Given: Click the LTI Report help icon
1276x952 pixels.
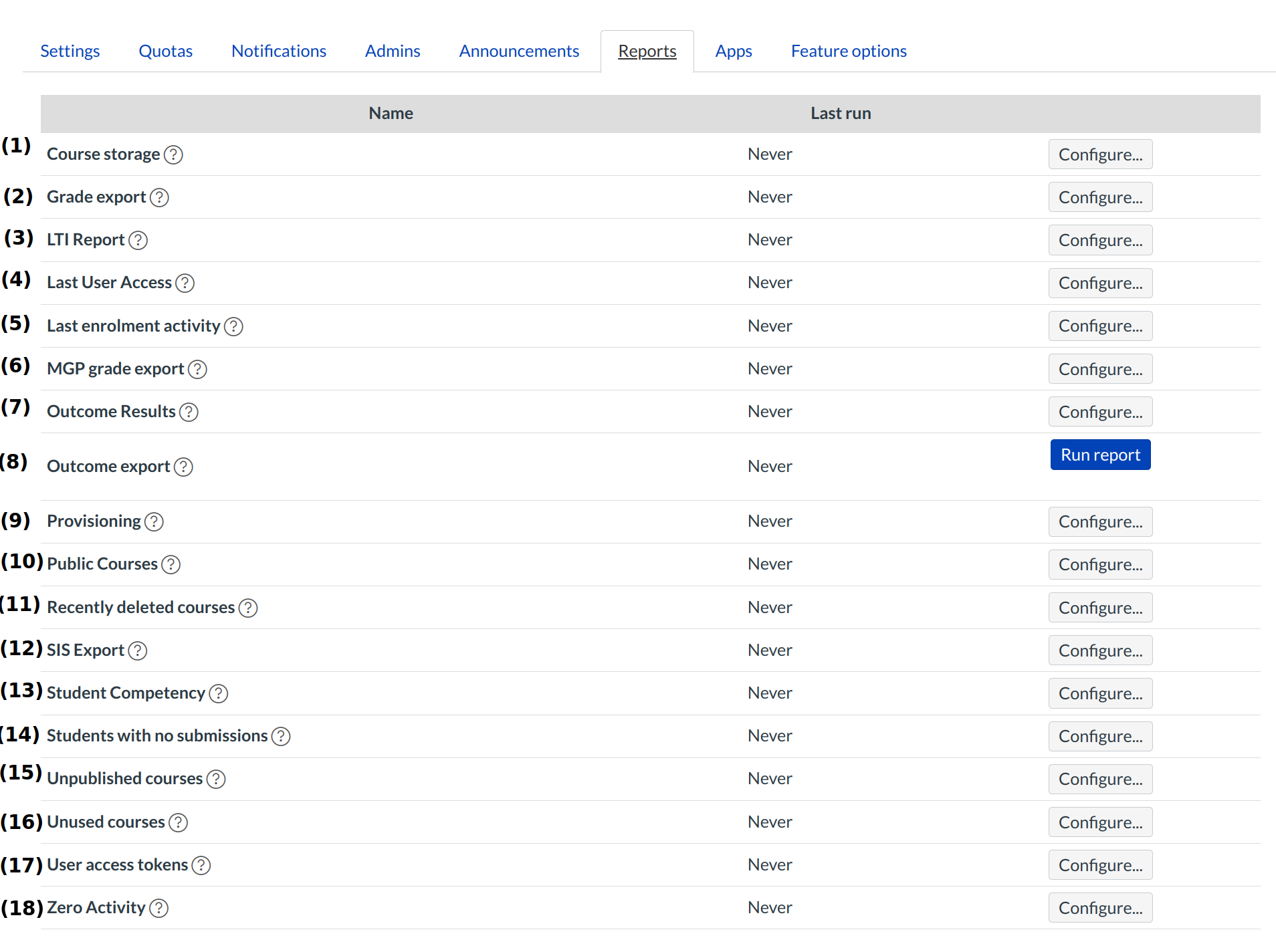Looking at the screenshot, I should [138, 240].
